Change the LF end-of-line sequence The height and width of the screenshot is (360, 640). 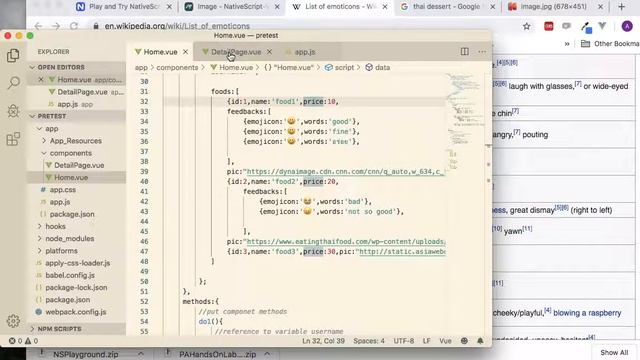click(427, 341)
